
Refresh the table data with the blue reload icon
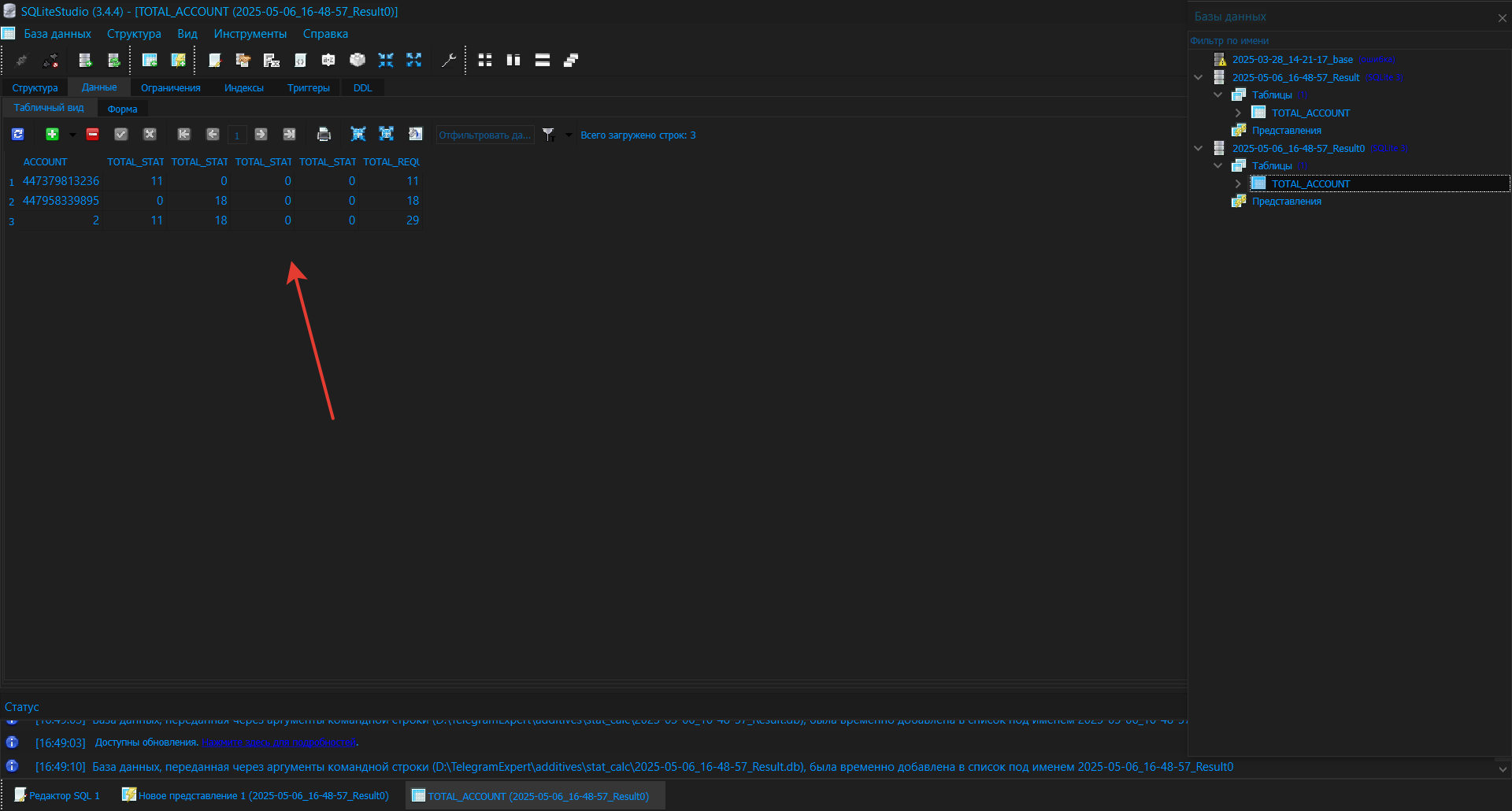[18, 135]
